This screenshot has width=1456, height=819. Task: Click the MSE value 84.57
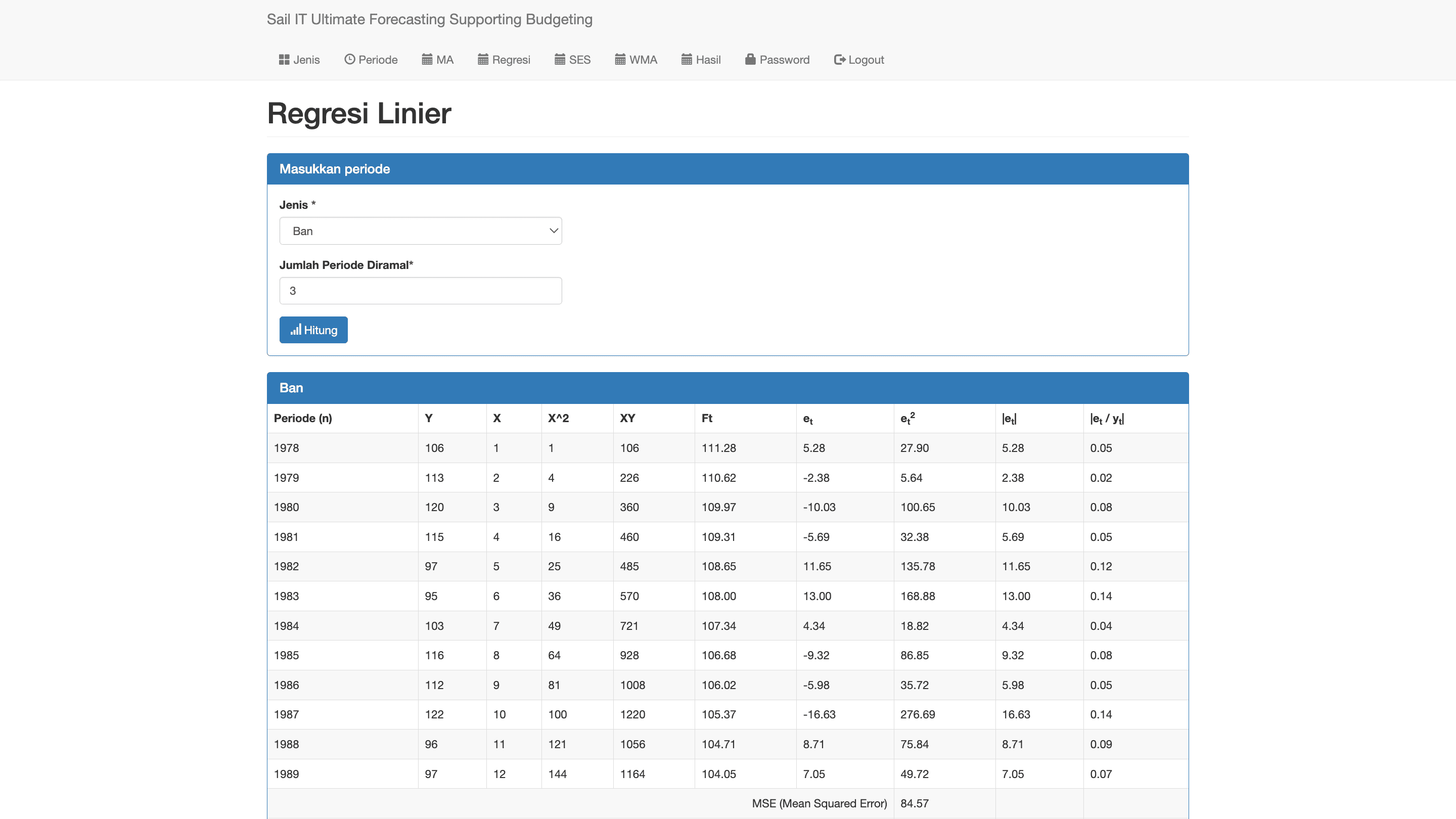(x=914, y=803)
